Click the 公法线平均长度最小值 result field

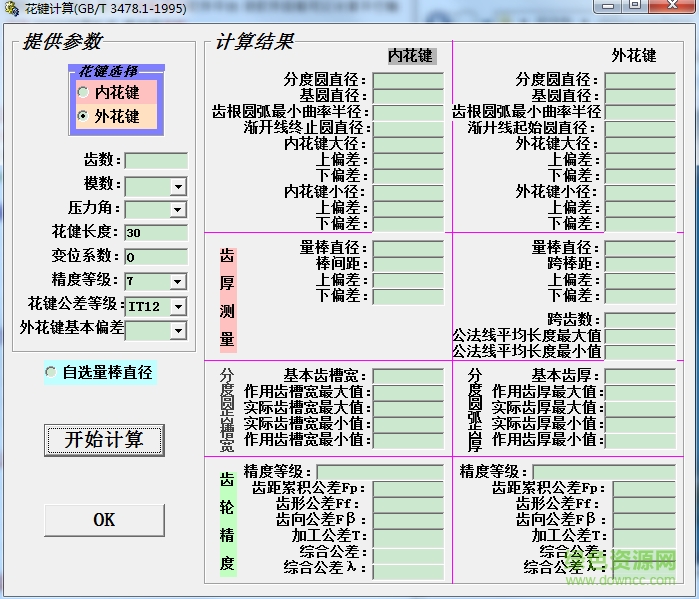[x=640, y=352]
